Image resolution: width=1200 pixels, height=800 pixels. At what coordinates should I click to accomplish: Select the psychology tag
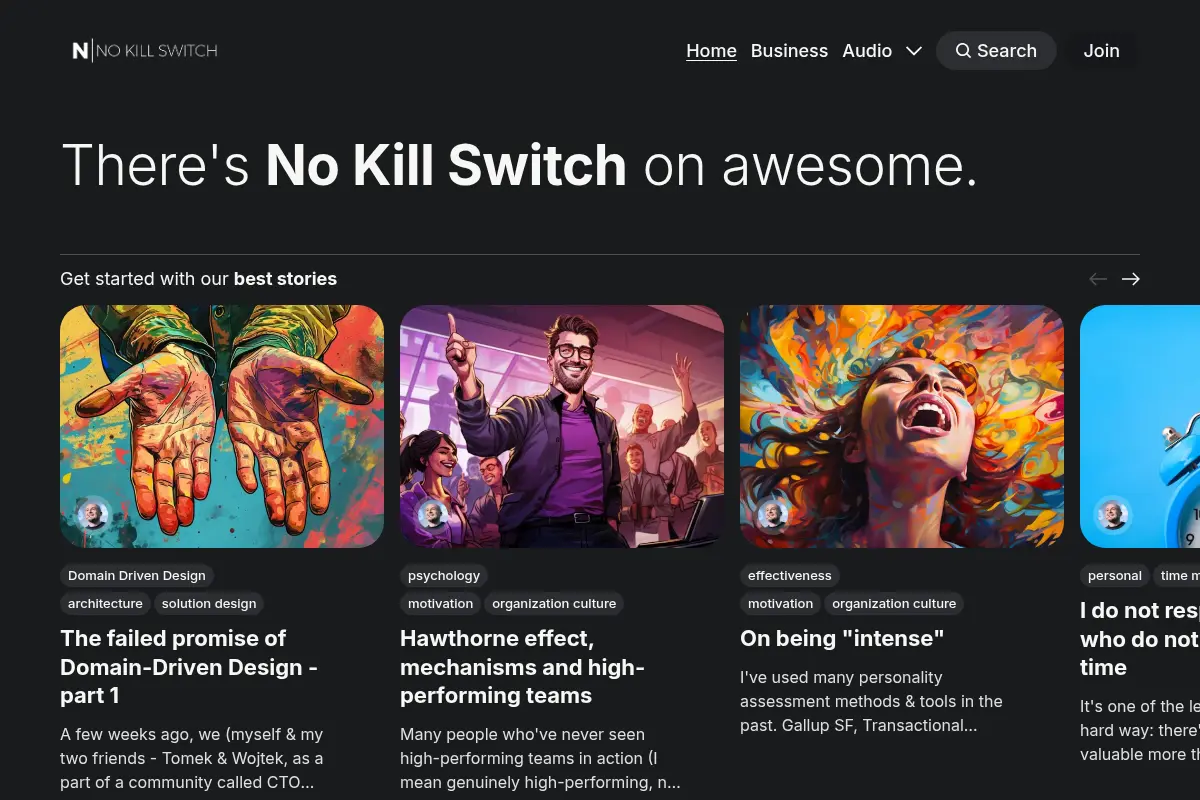444,575
